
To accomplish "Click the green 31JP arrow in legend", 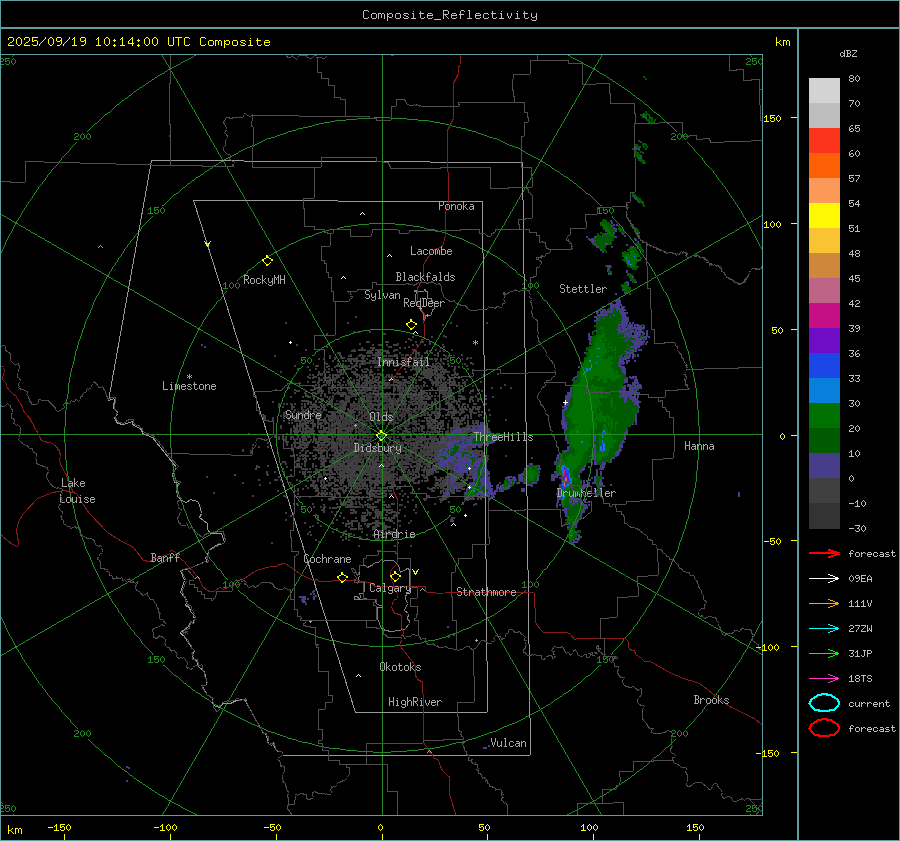I will click(x=824, y=653).
